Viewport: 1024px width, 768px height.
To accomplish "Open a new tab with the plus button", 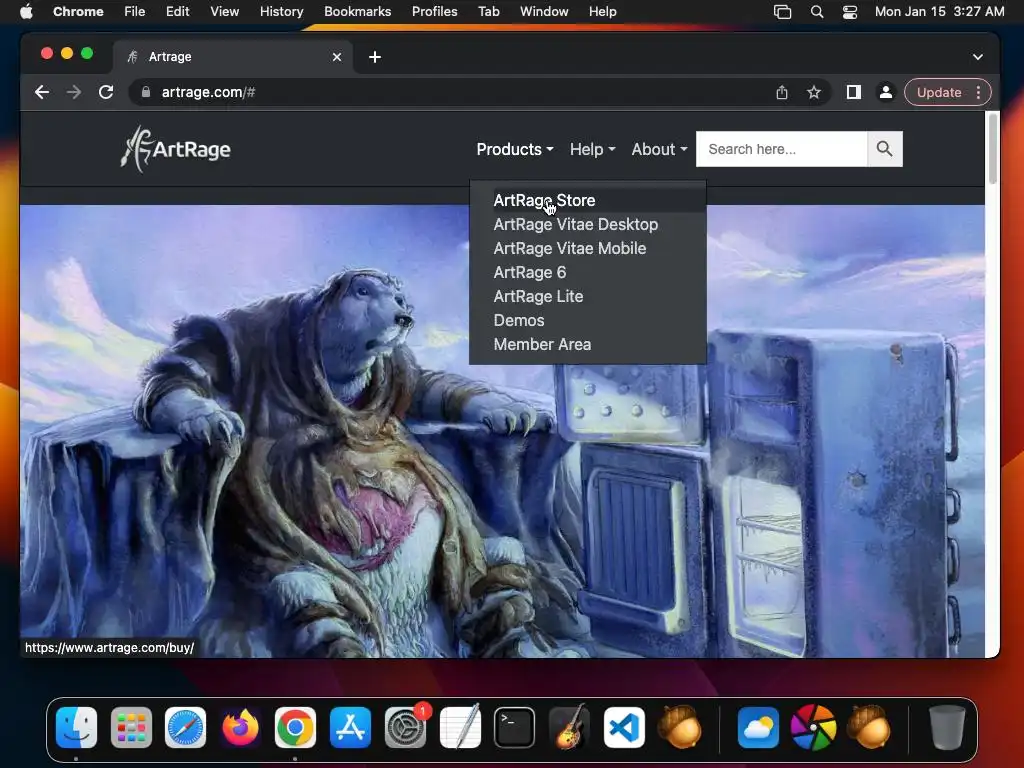I will point(375,57).
